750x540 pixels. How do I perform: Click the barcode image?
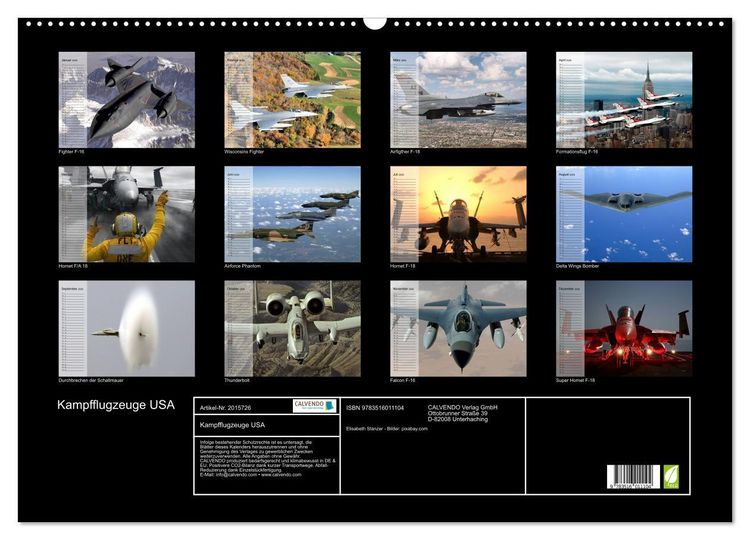(x=633, y=476)
